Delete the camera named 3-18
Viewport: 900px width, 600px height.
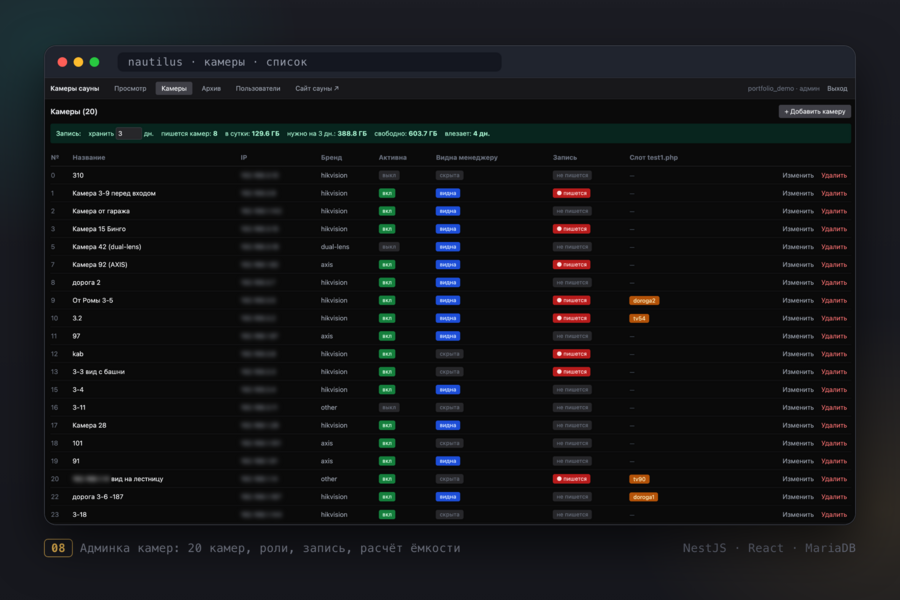point(833,514)
